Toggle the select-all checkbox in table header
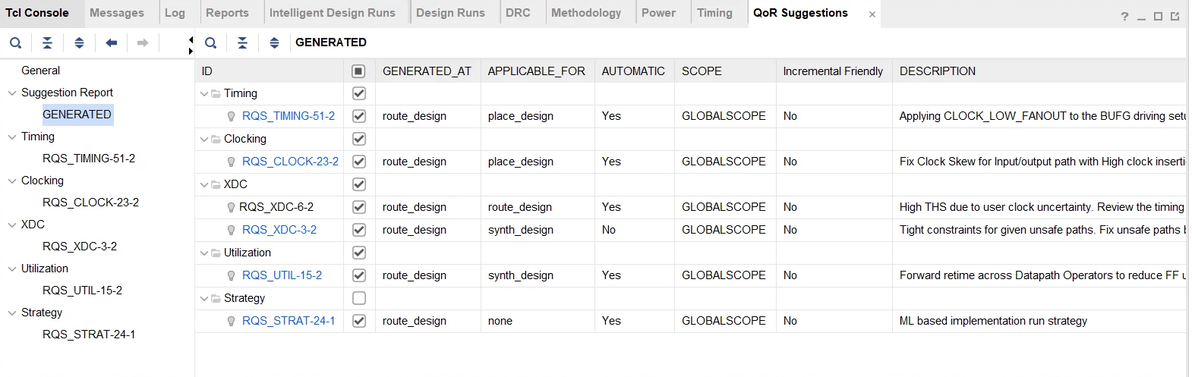The width and height of the screenshot is (1192, 377). (360, 71)
